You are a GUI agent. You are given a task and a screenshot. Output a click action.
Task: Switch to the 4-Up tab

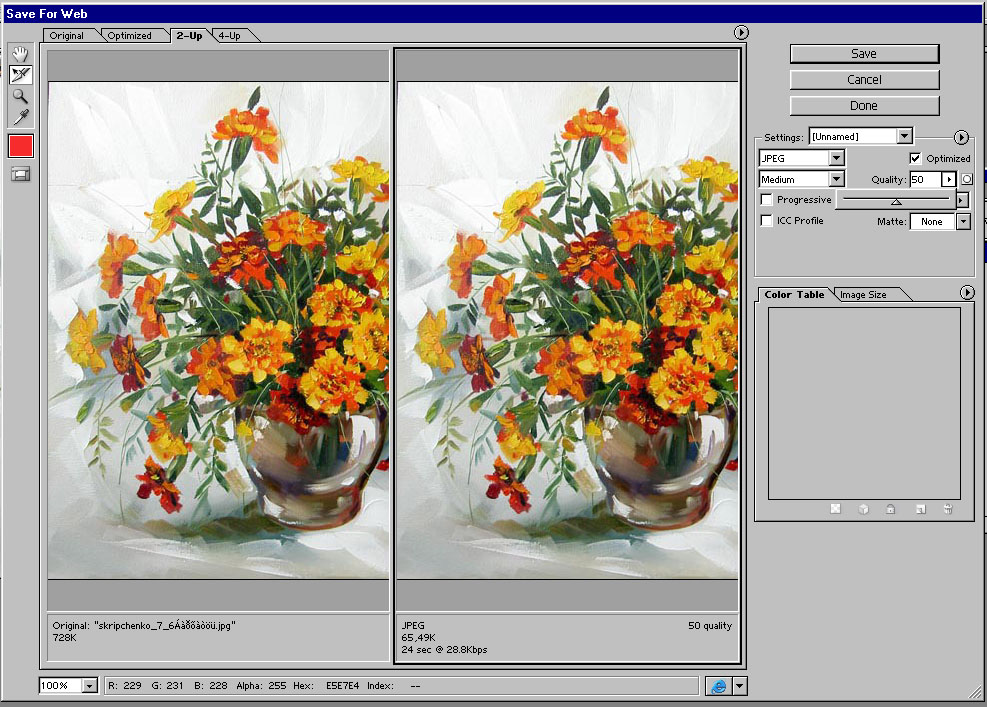tap(229, 35)
